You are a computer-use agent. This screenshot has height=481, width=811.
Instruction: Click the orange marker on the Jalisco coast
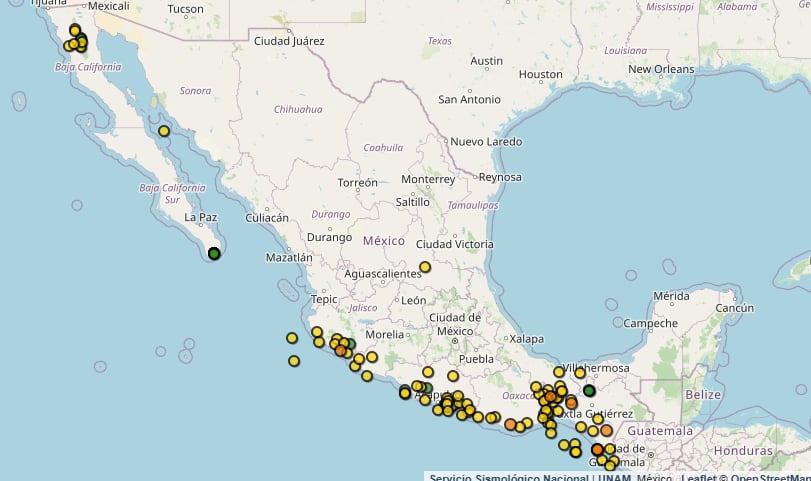click(x=340, y=350)
